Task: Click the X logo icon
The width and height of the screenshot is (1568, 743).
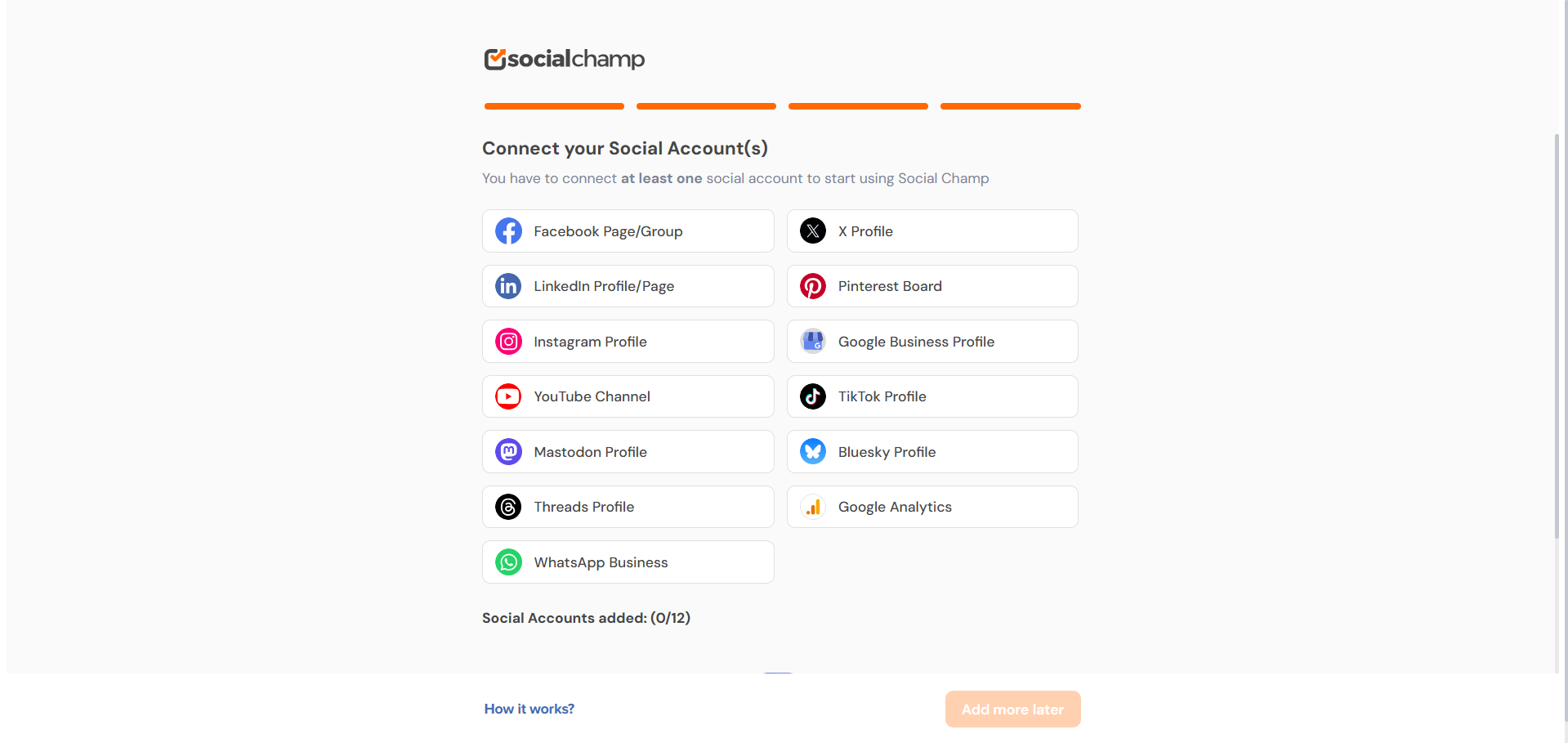Action: [x=813, y=231]
